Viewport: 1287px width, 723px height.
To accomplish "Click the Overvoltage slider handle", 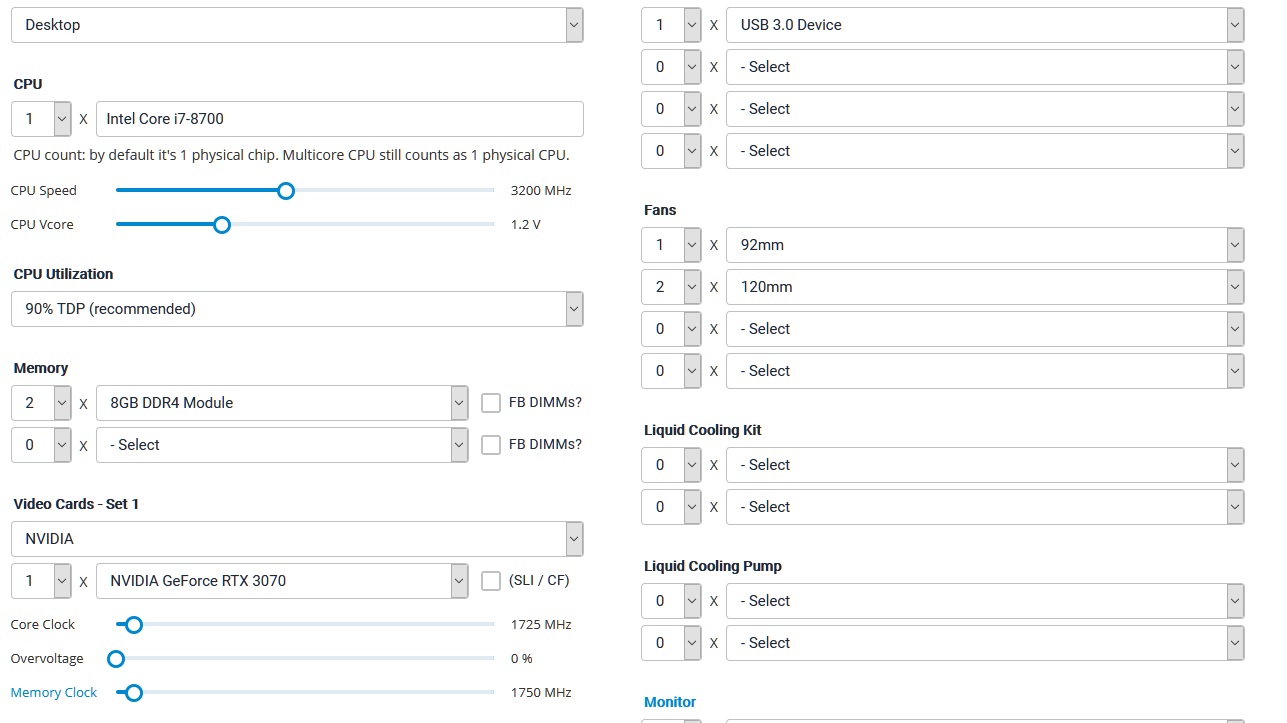I will click(116, 658).
